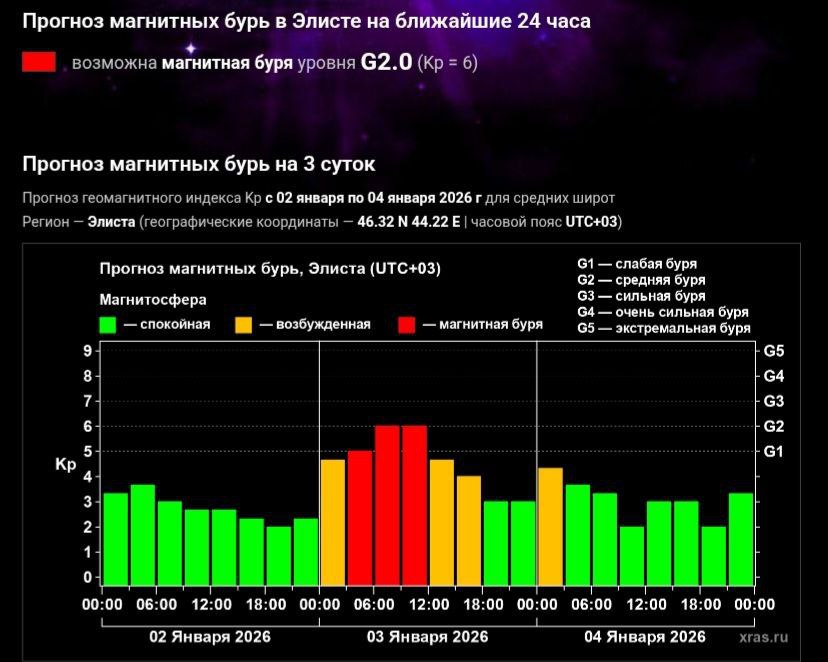Click the yellow 'возбужденная' legend swatch

pos(243,324)
